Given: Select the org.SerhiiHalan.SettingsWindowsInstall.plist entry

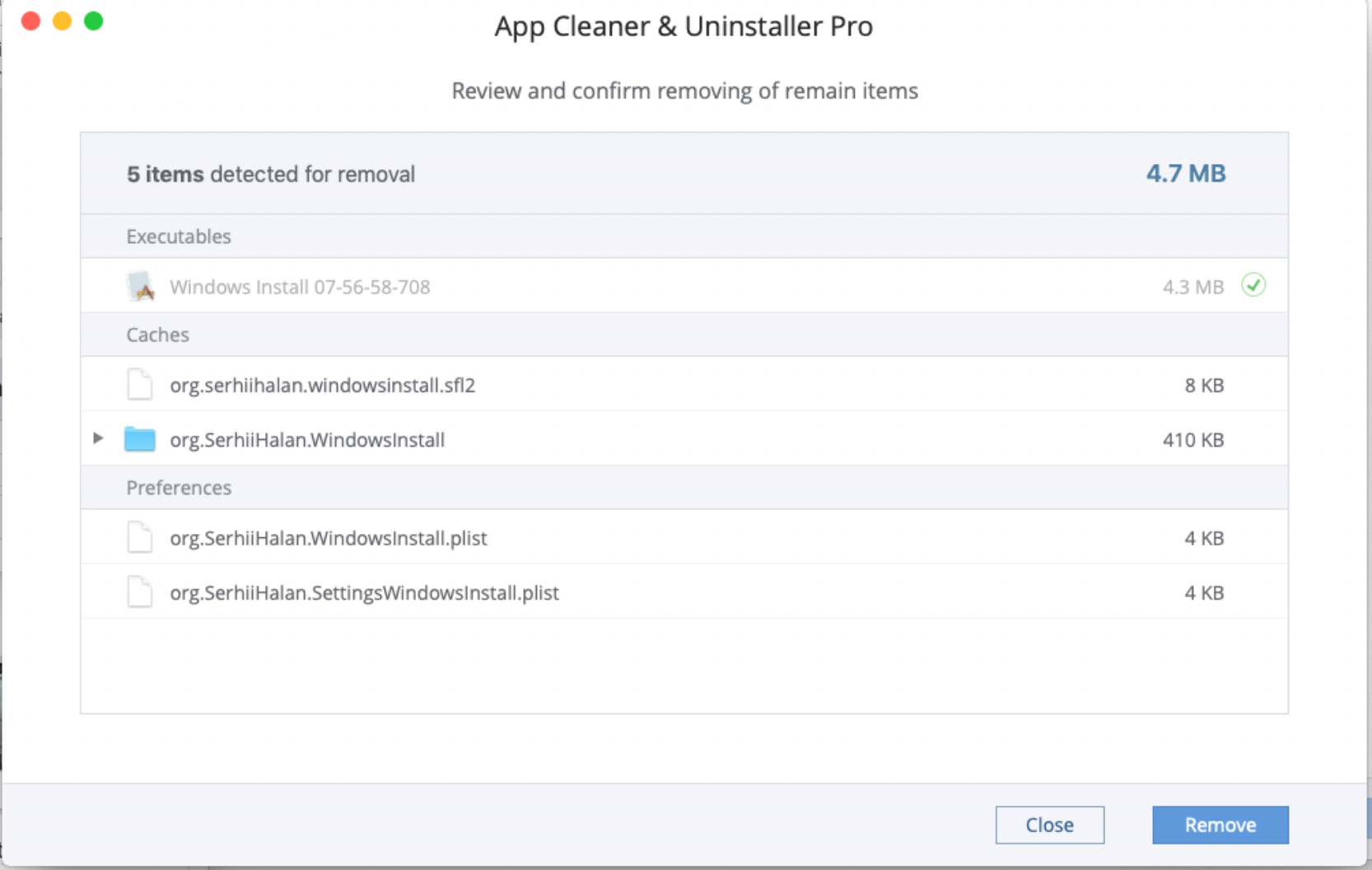Looking at the screenshot, I should (364, 593).
